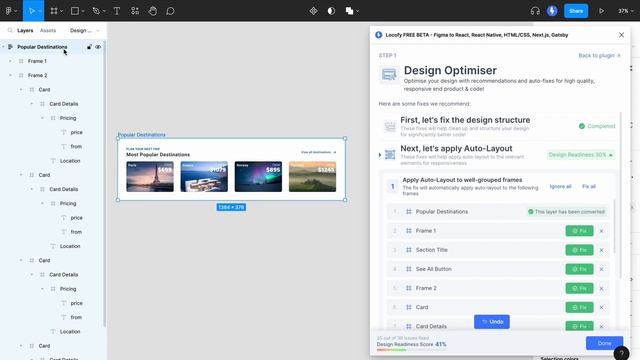Toggle Design Readiness 30% collapse arrow
The width and height of the screenshot is (640, 360).
click(611, 155)
